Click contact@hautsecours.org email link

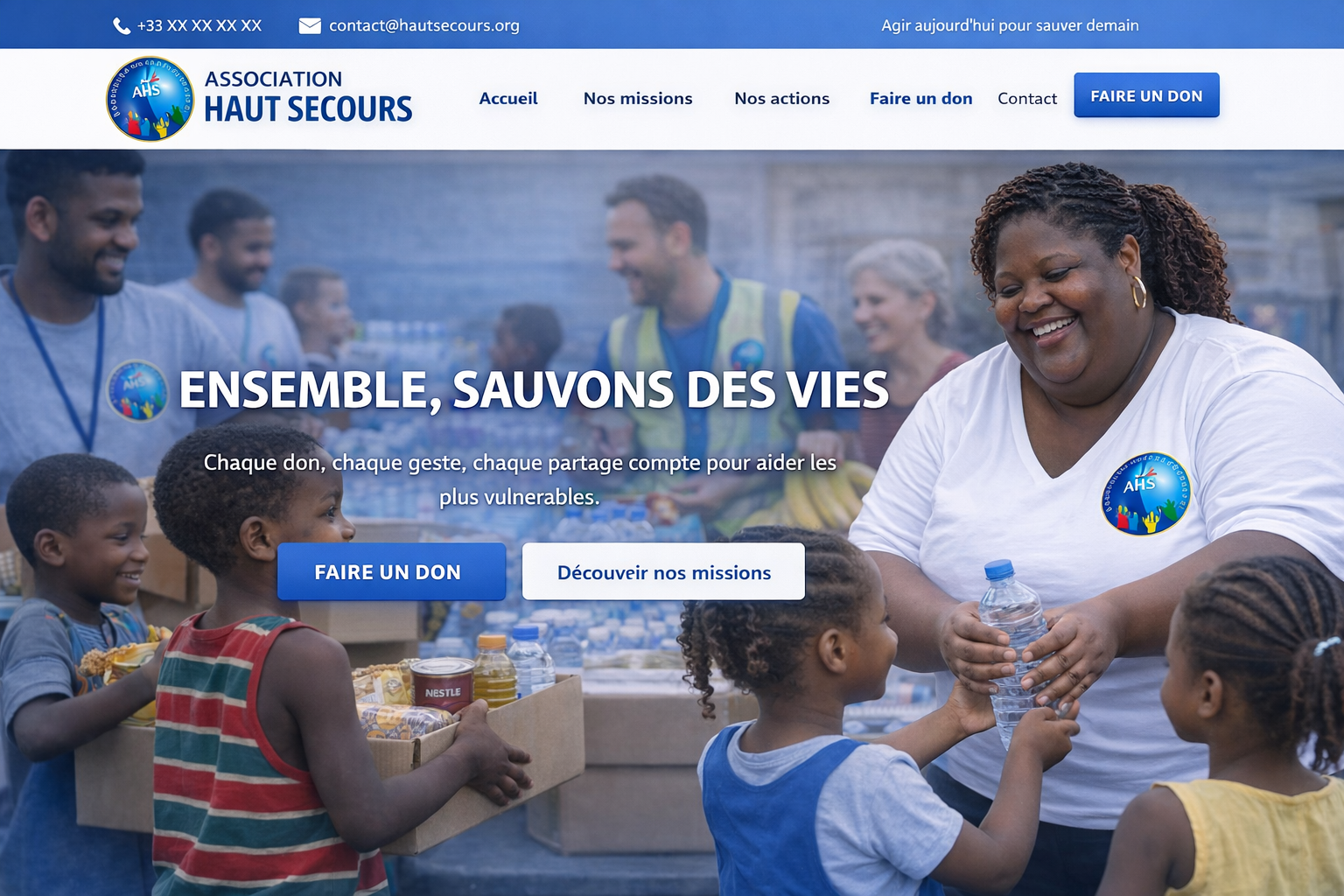pos(424,26)
